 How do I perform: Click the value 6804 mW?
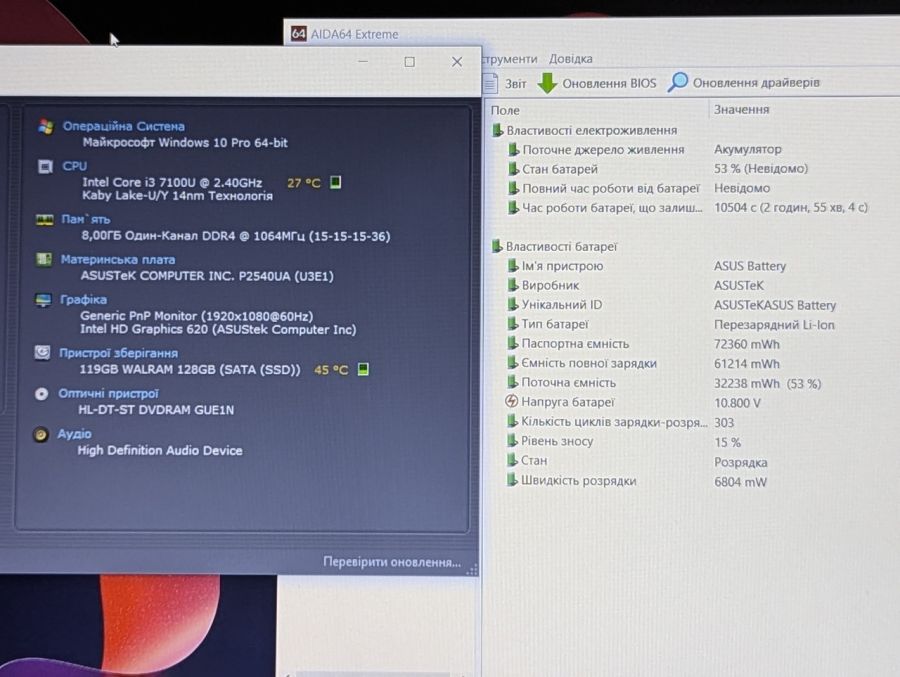point(740,482)
